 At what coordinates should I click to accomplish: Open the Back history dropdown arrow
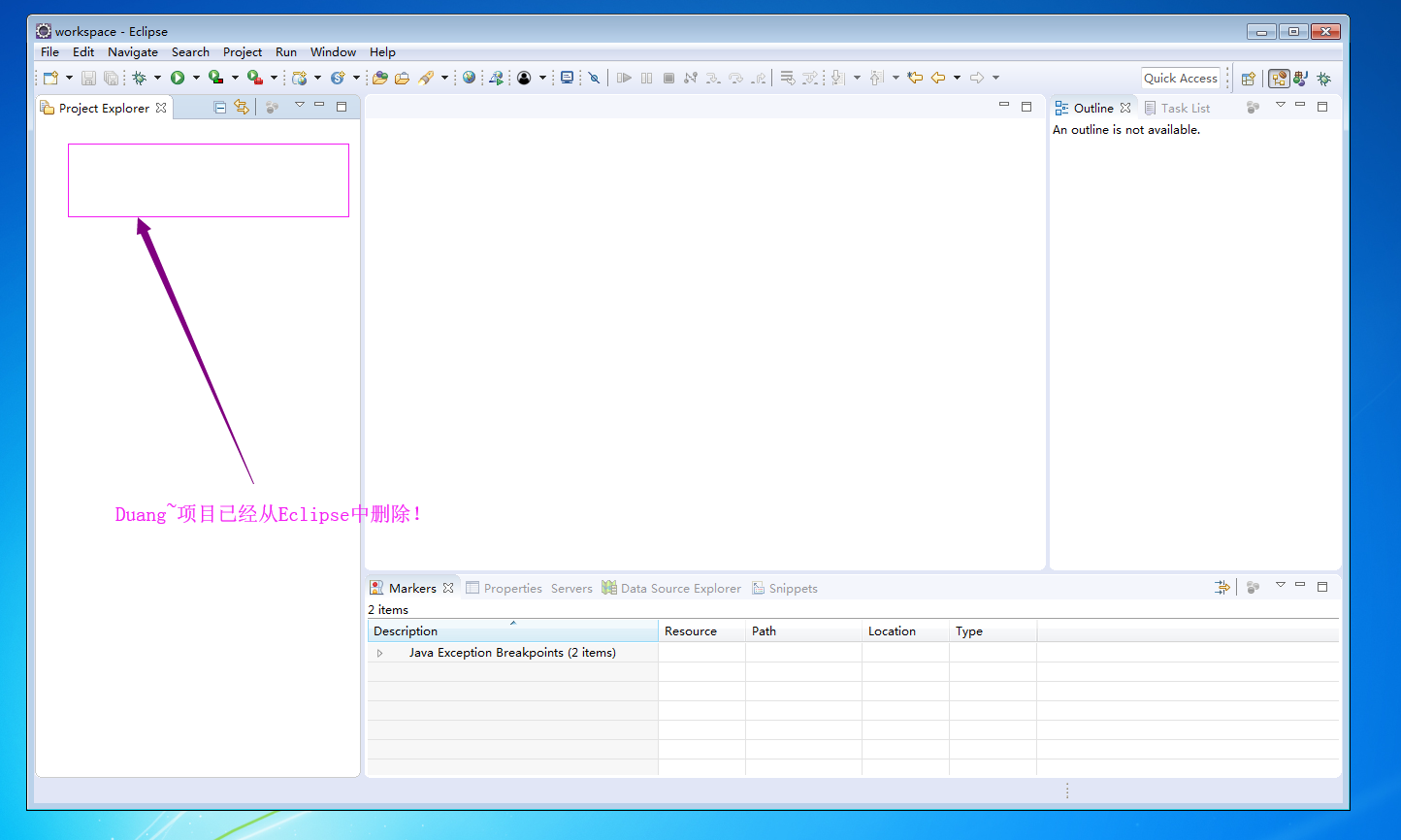tap(957, 78)
